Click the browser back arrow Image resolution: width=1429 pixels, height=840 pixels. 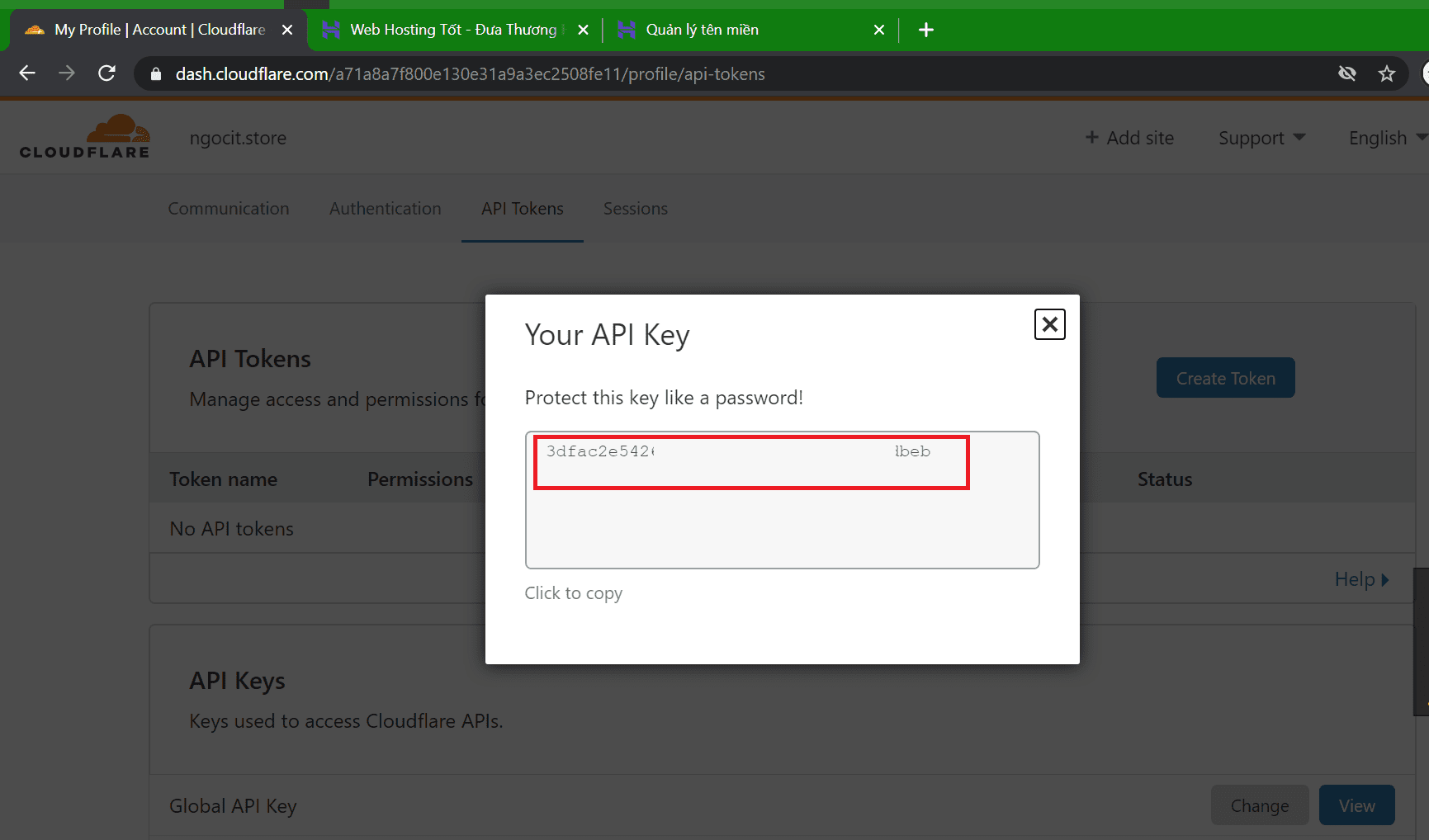[x=27, y=73]
